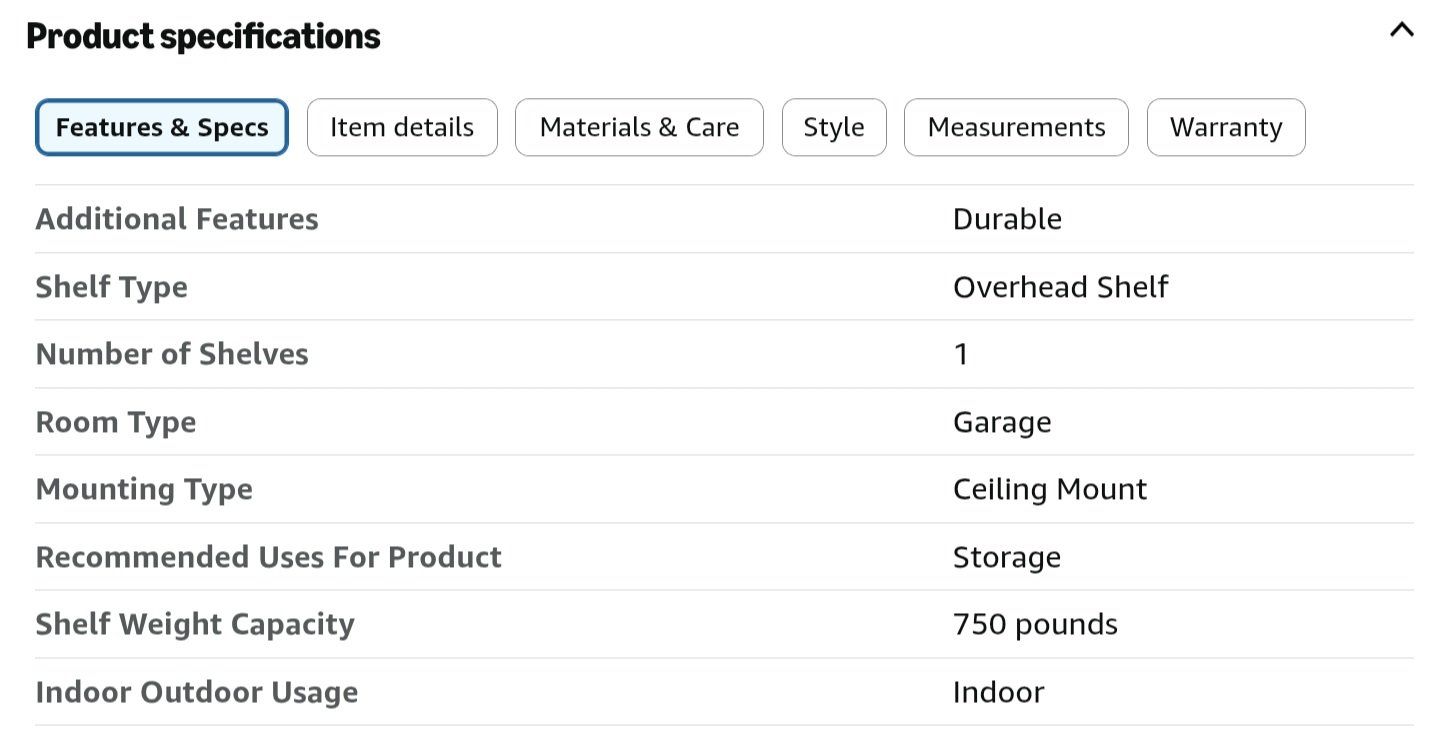The width and height of the screenshot is (1440, 730).
Task: Click Recommended Uses For Product label
Action: 269,557
